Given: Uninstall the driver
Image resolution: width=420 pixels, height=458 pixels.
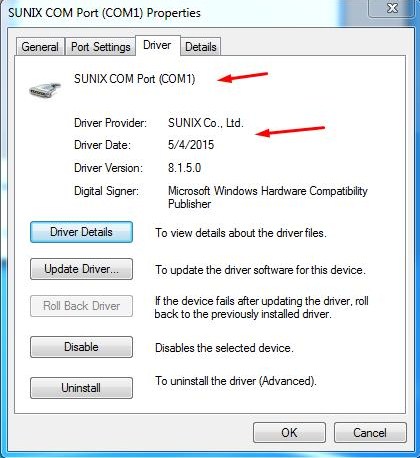Looking at the screenshot, I should (81, 388).
